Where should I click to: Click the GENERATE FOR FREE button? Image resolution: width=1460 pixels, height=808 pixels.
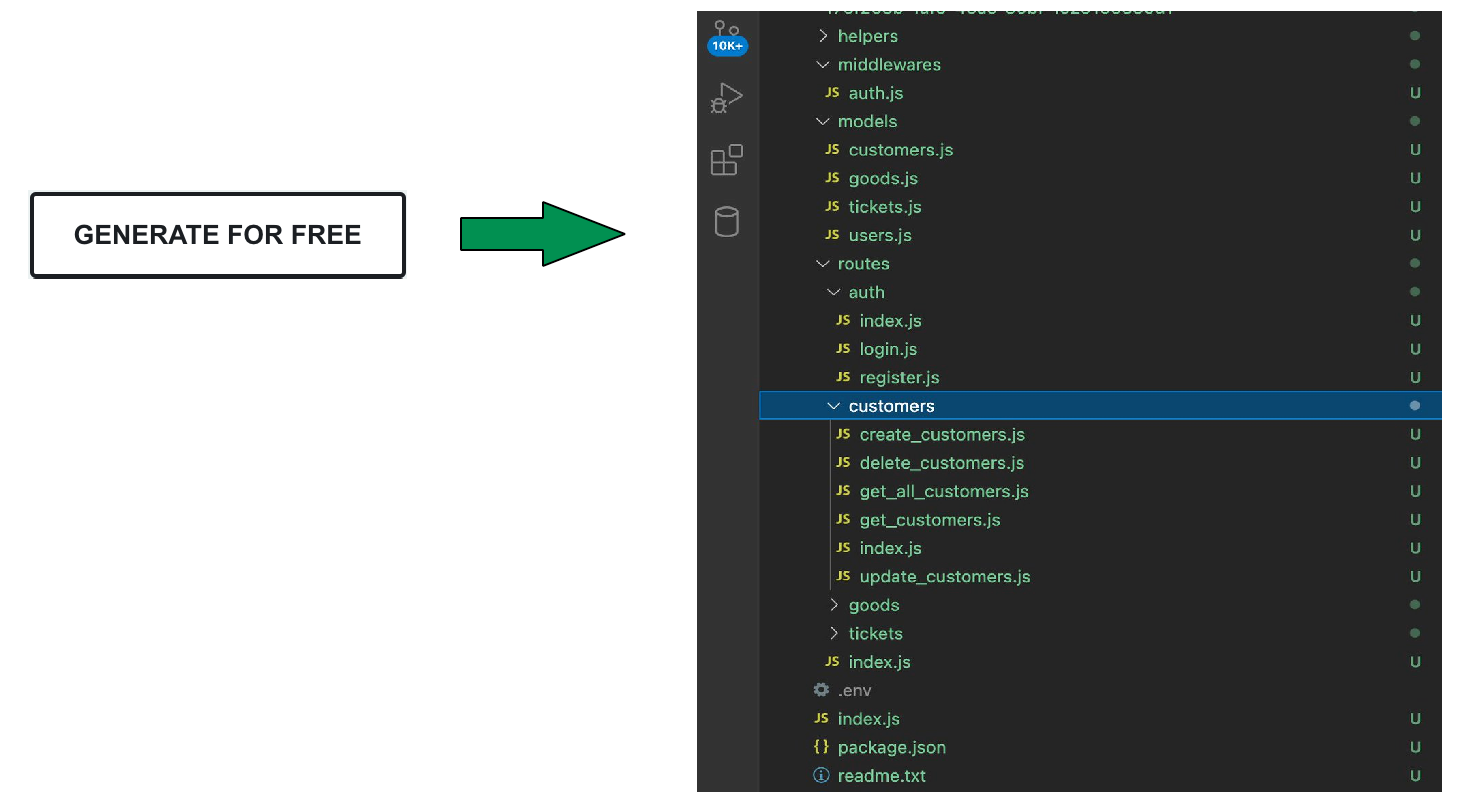coord(218,235)
